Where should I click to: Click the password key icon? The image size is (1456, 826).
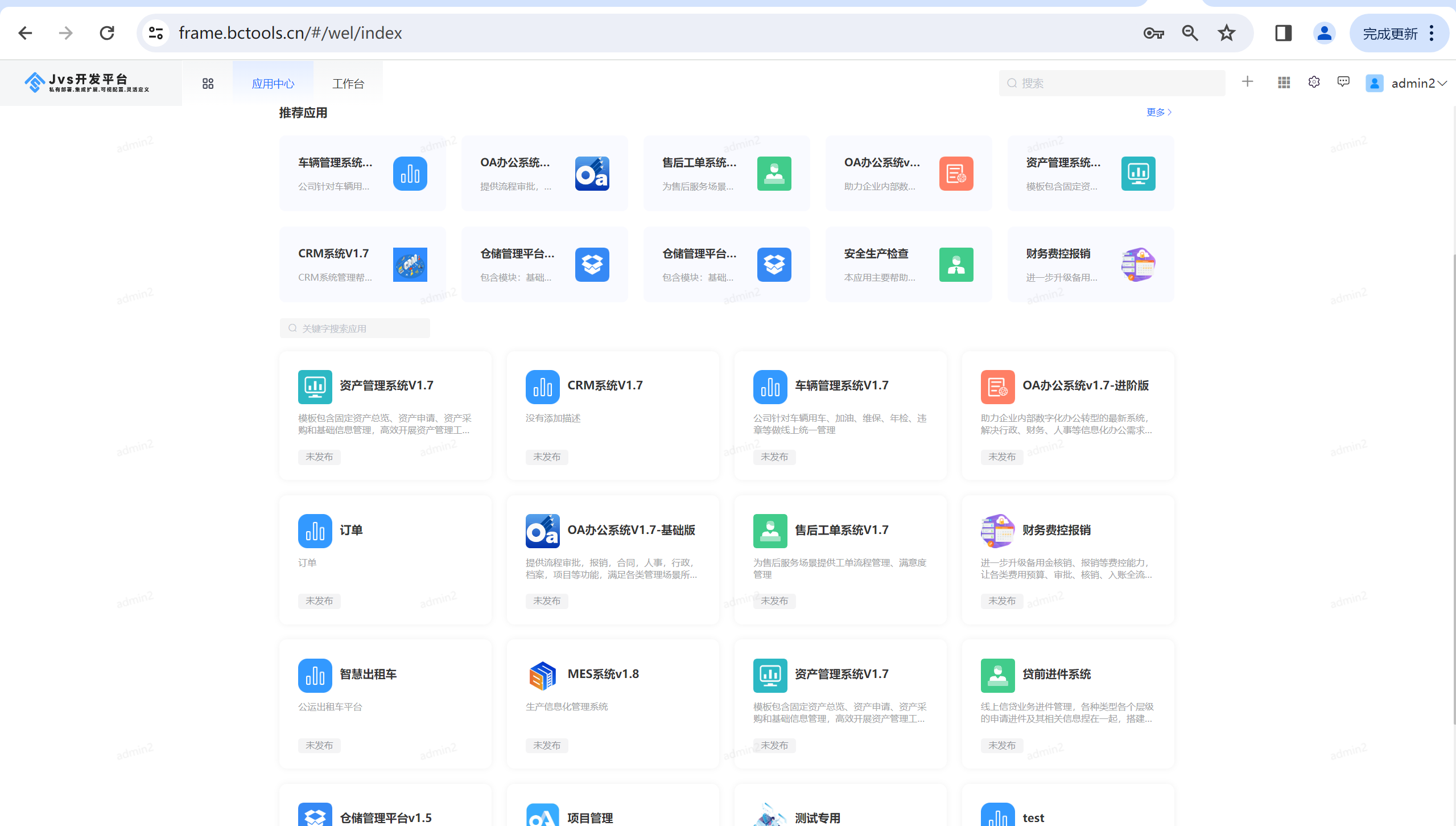click(1154, 33)
